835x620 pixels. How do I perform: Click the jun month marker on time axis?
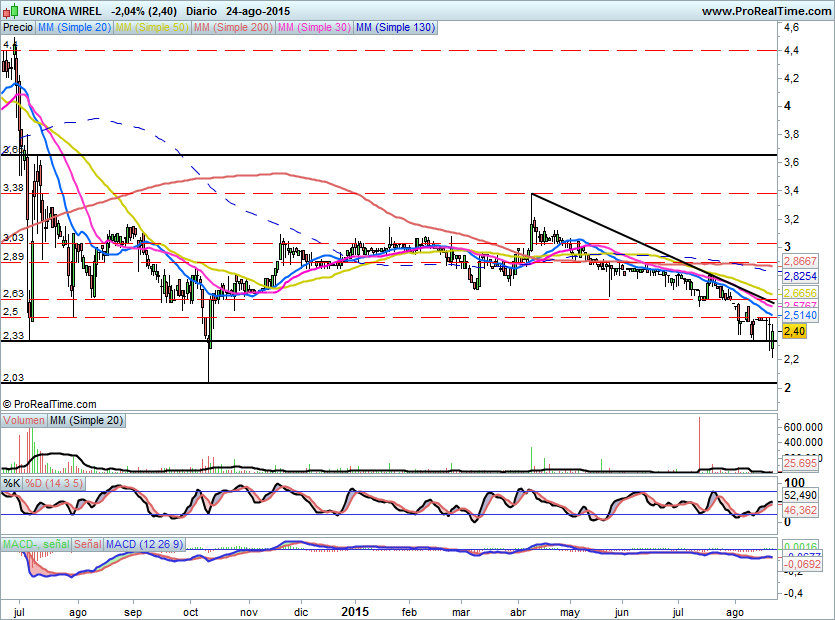tap(621, 613)
